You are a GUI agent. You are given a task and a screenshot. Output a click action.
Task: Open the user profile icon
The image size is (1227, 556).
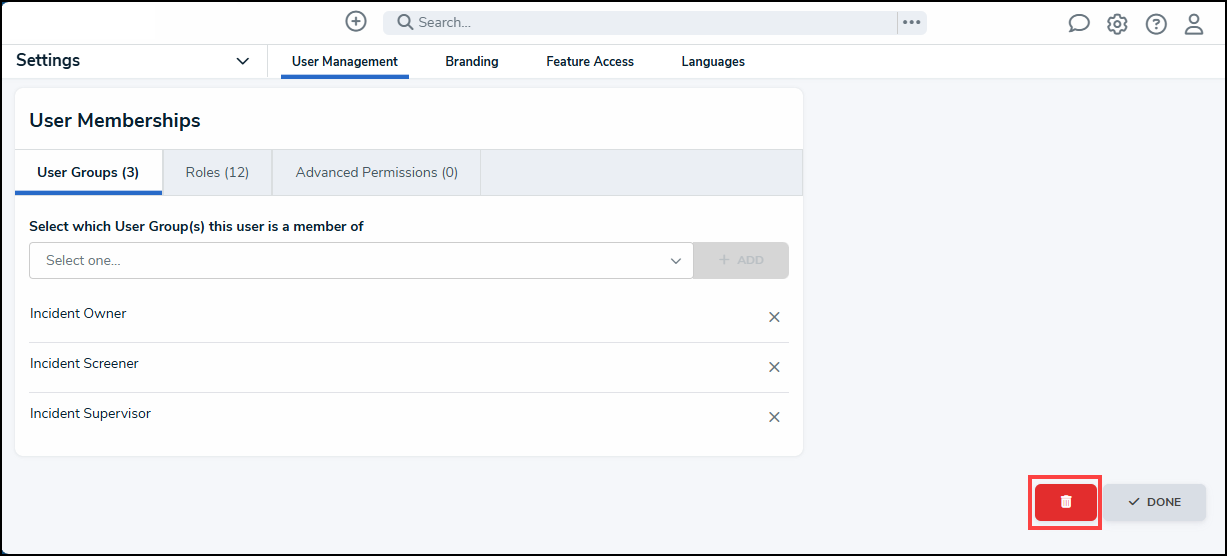click(x=1194, y=24)
